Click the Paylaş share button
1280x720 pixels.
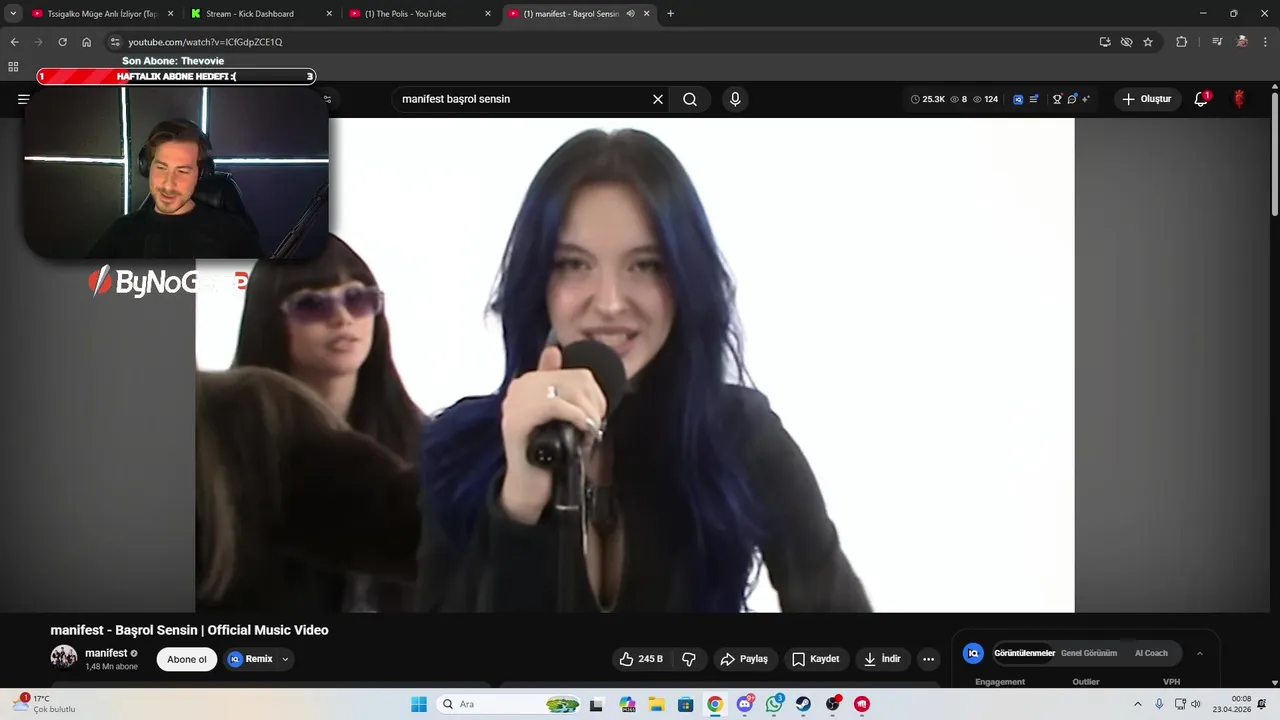(x=745, y=659)
